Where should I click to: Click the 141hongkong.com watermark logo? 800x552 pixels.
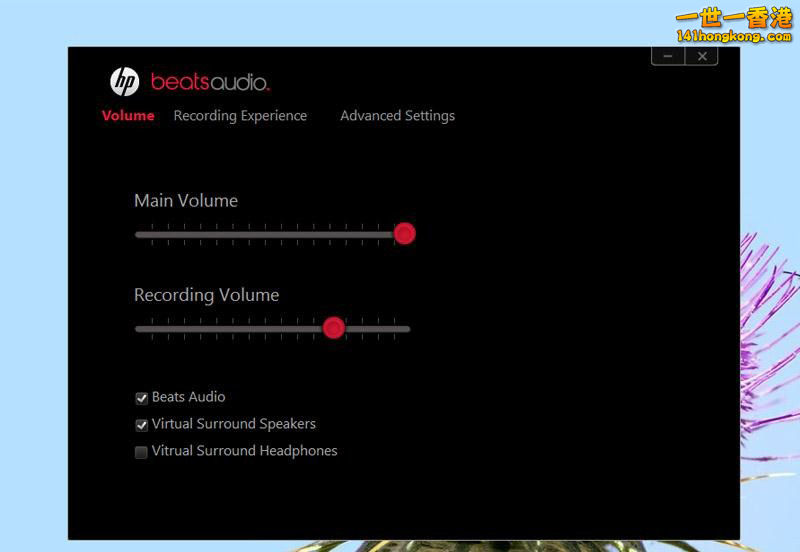coord(734,26)
